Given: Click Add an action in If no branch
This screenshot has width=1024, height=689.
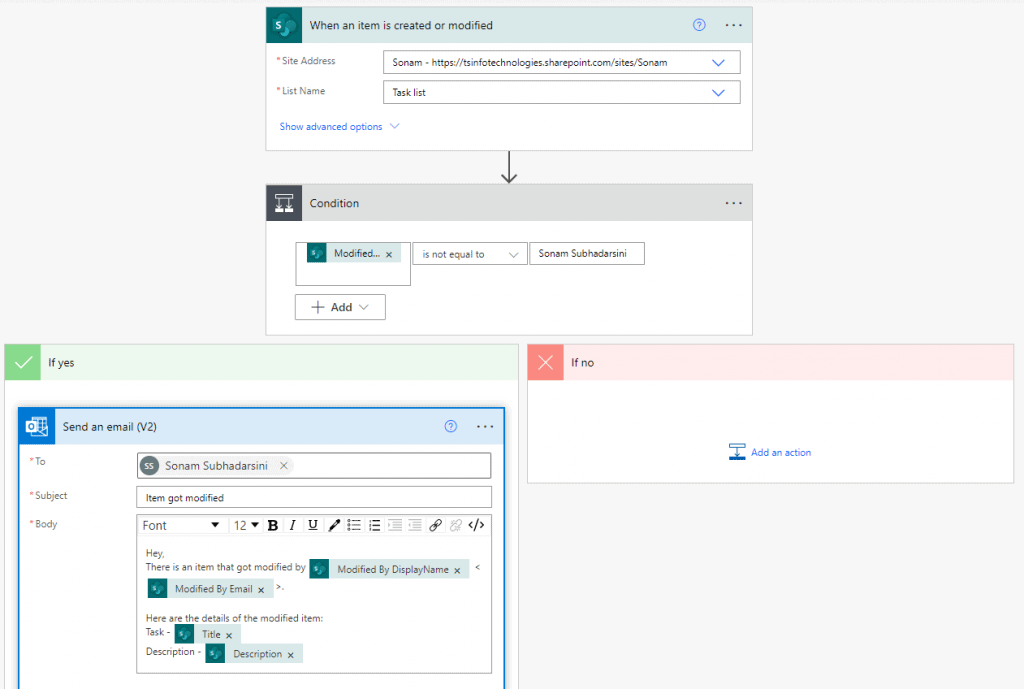Looking at the screenshot, I should (x=770, y=452).
